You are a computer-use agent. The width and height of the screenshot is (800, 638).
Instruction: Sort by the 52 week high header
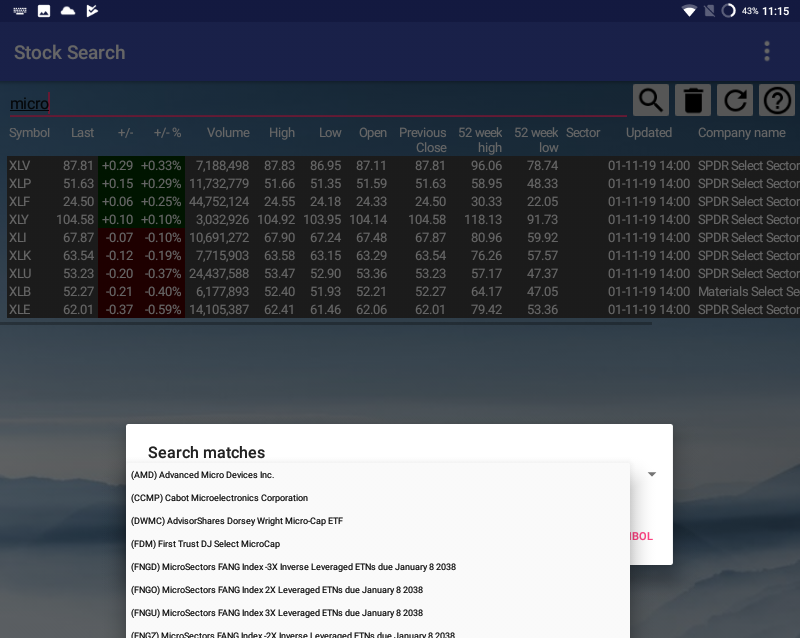[480, 140]
